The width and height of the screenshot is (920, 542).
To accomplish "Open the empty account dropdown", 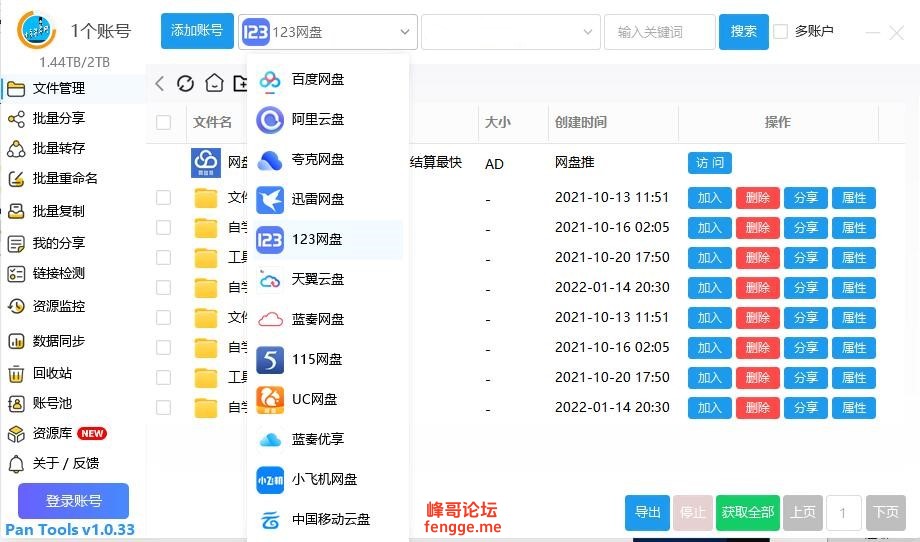I will pyautogui.click(x=510, y=32).
